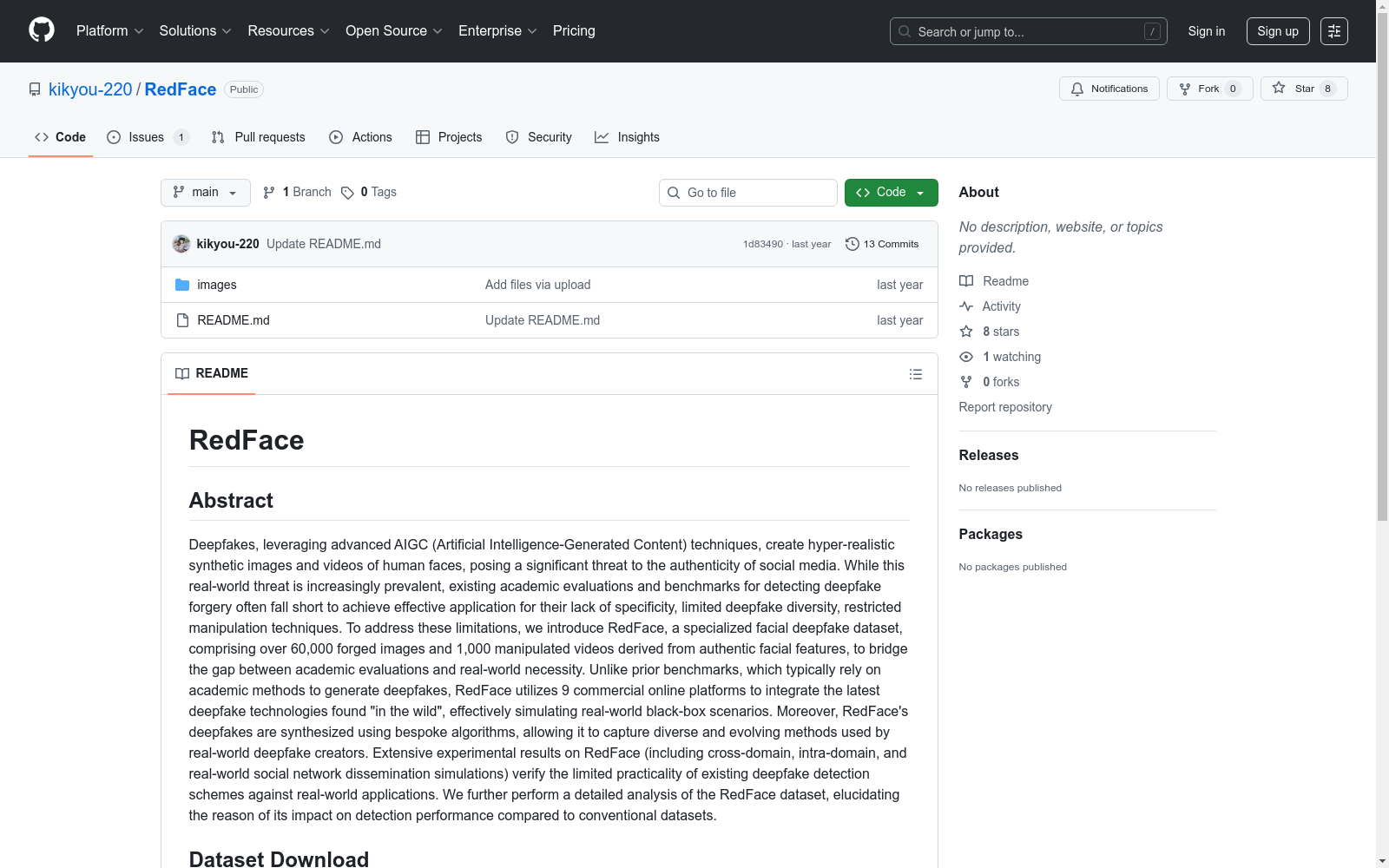Screen dimensions: 1389x868
Task: Click the star icon on Star button
Action: pos(1279,88)
